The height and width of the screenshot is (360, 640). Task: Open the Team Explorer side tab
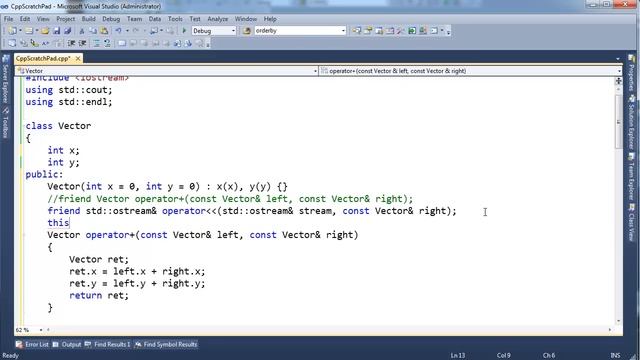[631, 176]
